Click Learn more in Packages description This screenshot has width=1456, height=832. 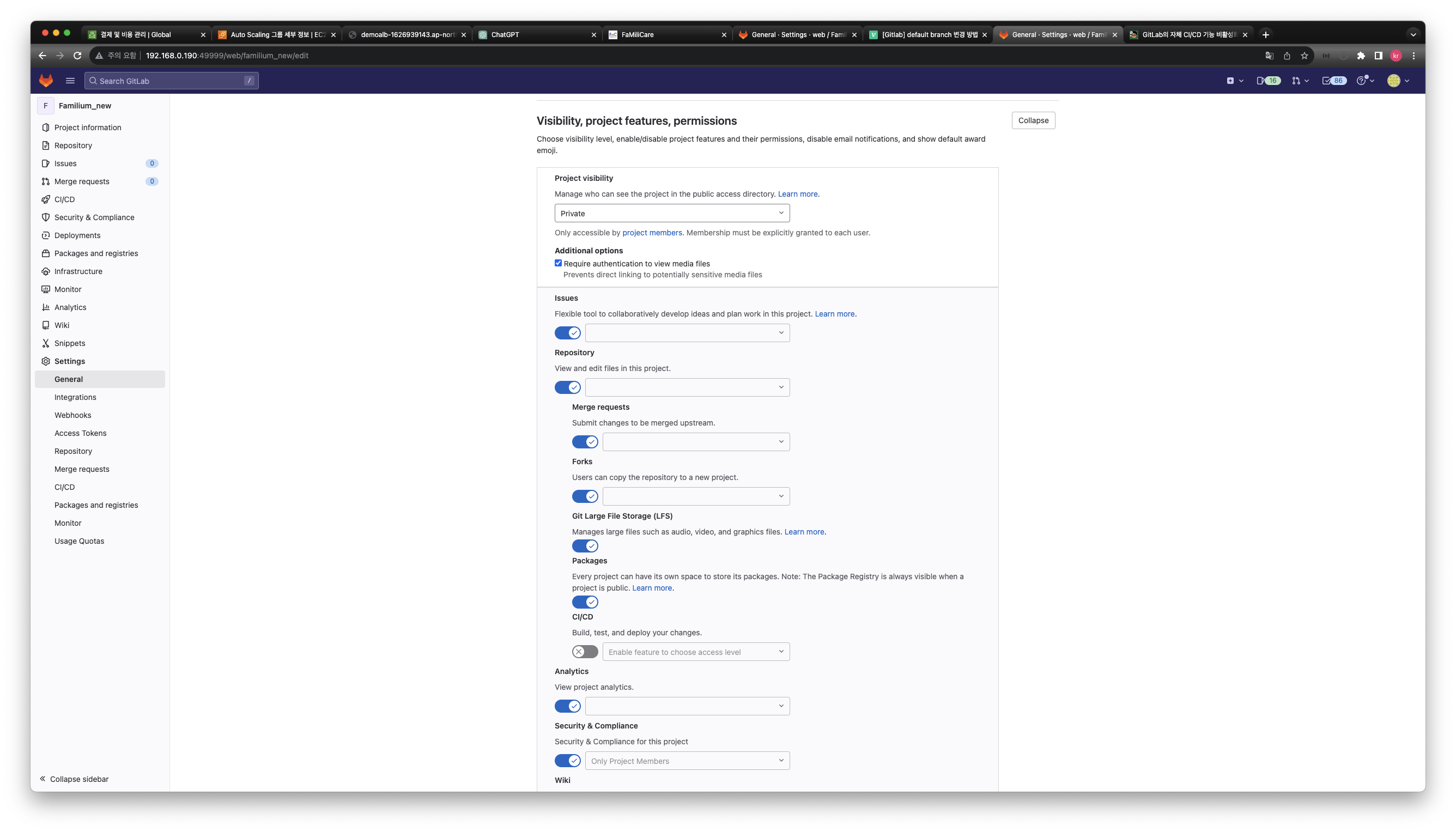652,588
